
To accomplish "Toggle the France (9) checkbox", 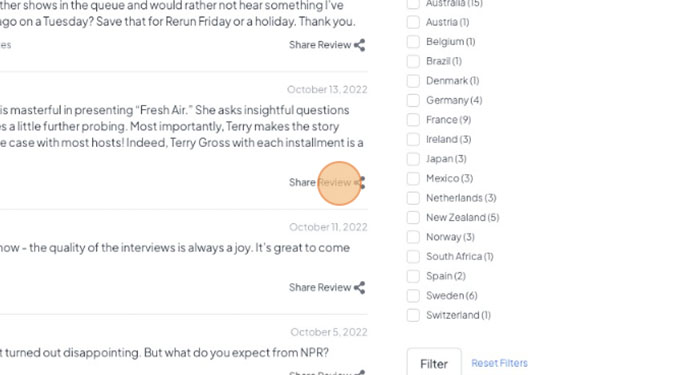I will coord(413,120).
